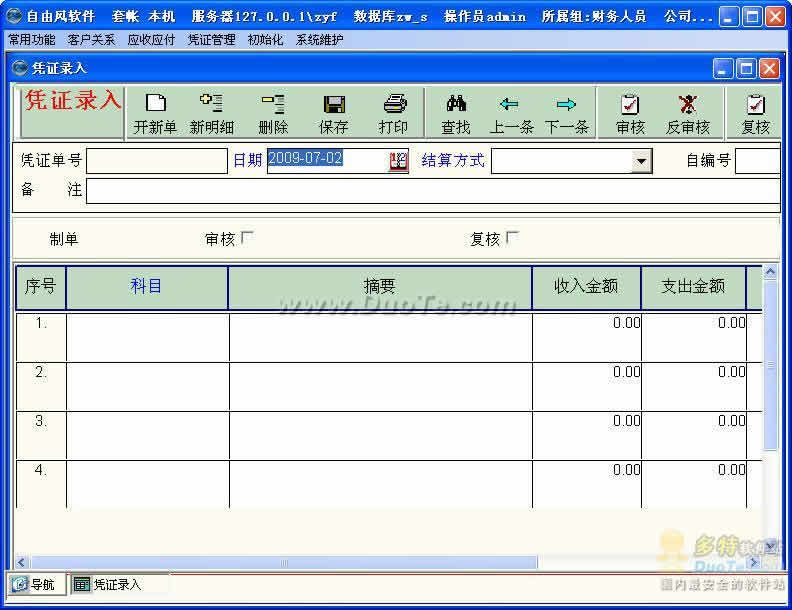Open the 初始化 menu
Viewport: 792px width, 610px height.
[265, 39]
